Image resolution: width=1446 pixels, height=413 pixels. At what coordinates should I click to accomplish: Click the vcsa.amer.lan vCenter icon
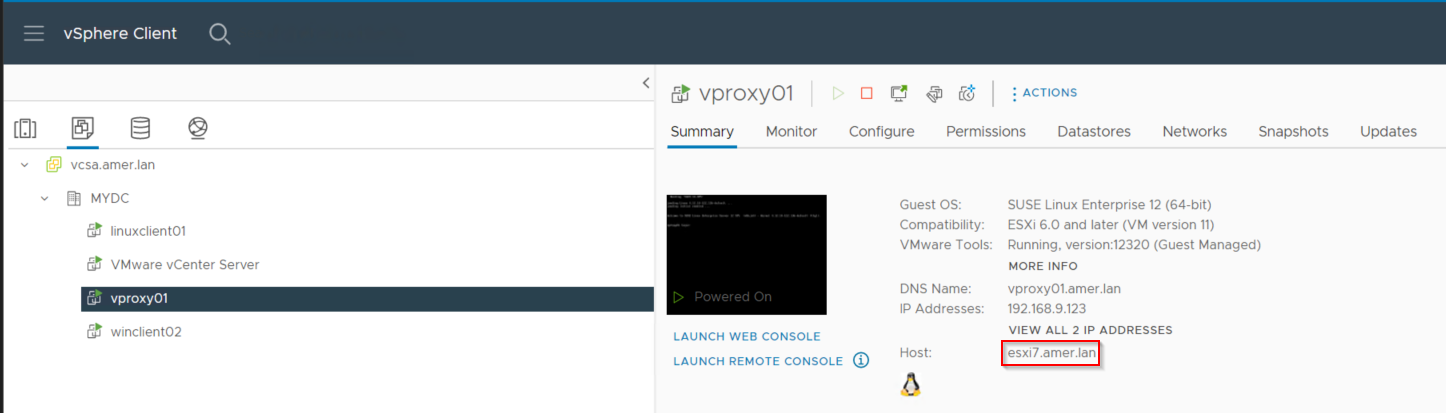click(54, 165)
